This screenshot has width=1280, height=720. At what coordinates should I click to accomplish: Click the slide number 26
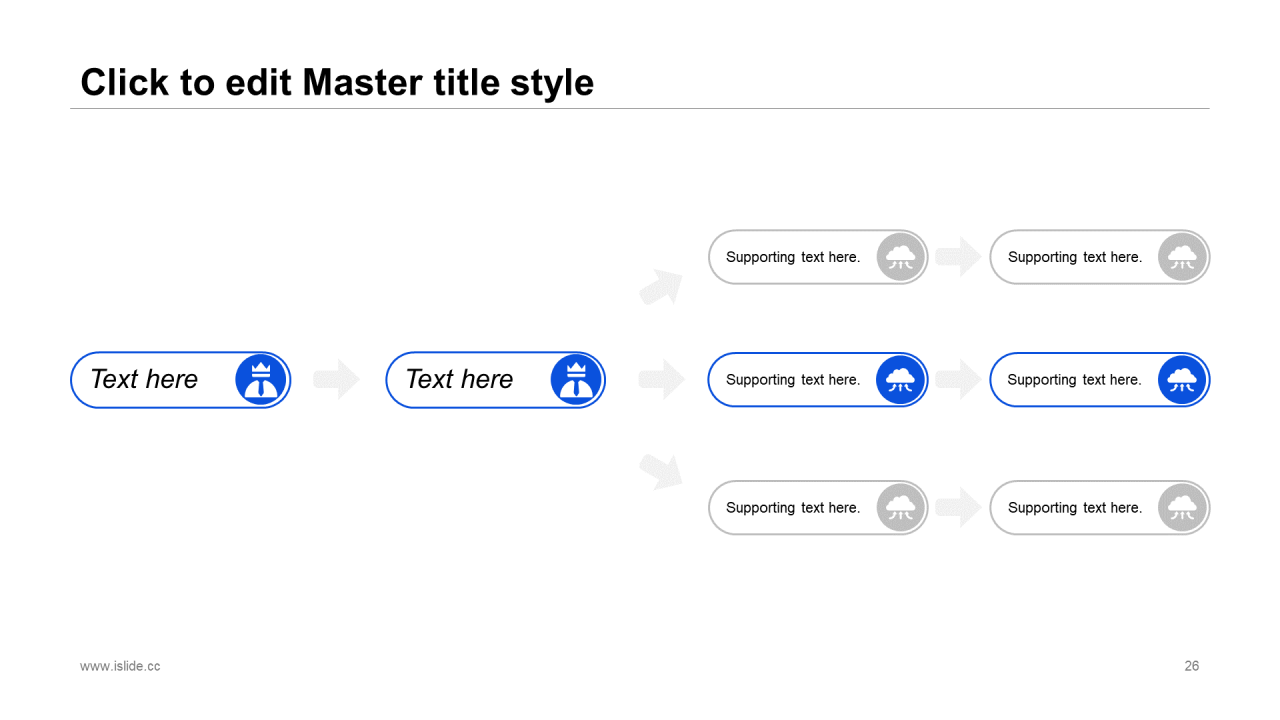tap(1192, 666)
